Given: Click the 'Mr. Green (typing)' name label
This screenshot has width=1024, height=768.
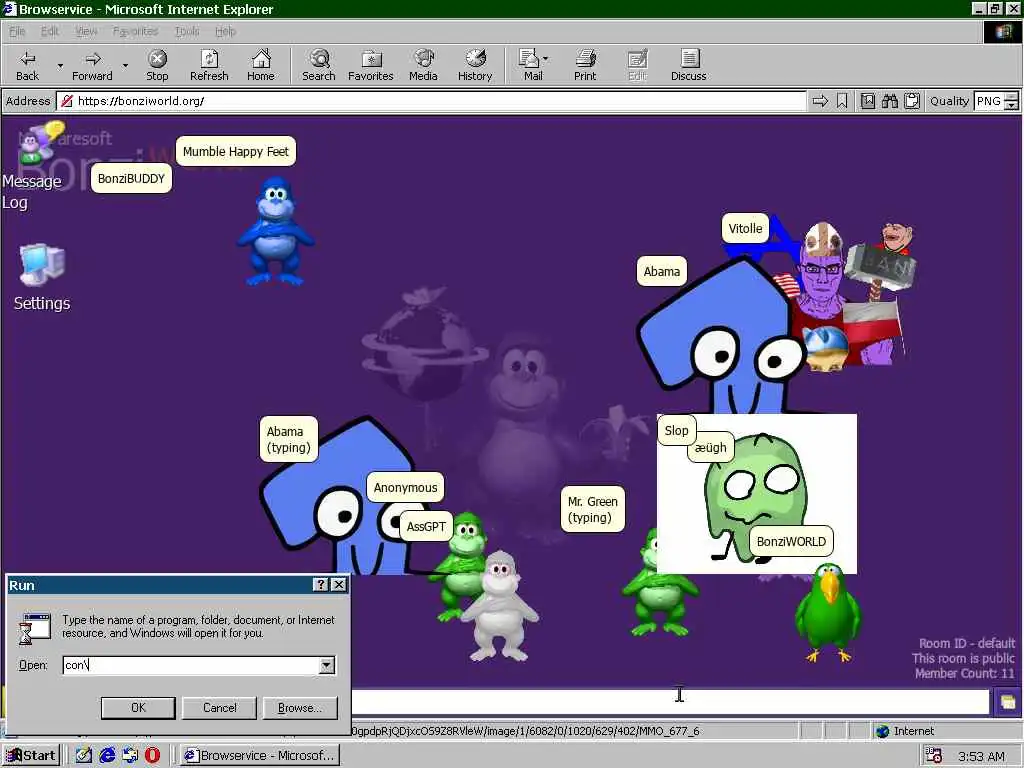Looking at the screenshot, I should [x=592, y=509].
